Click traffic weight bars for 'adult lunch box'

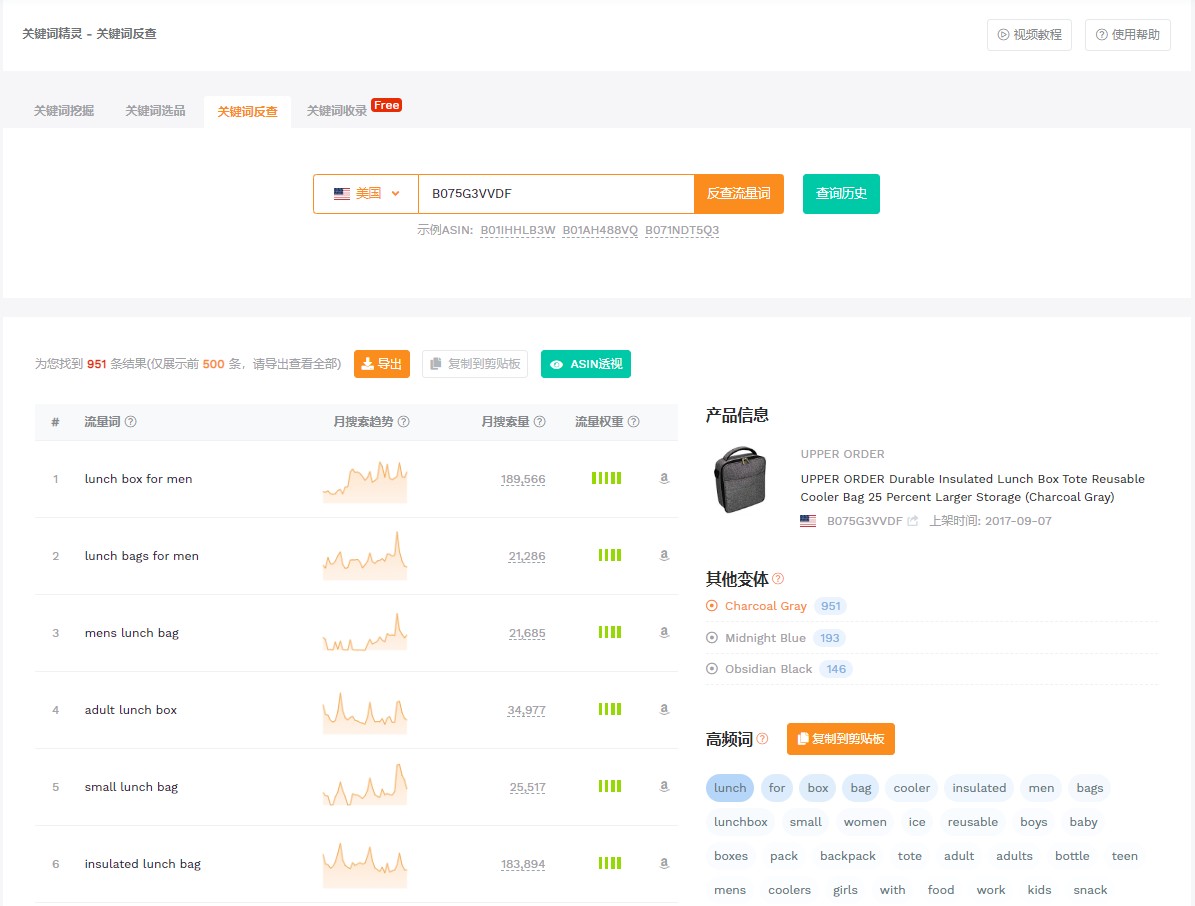coord(610,709)
